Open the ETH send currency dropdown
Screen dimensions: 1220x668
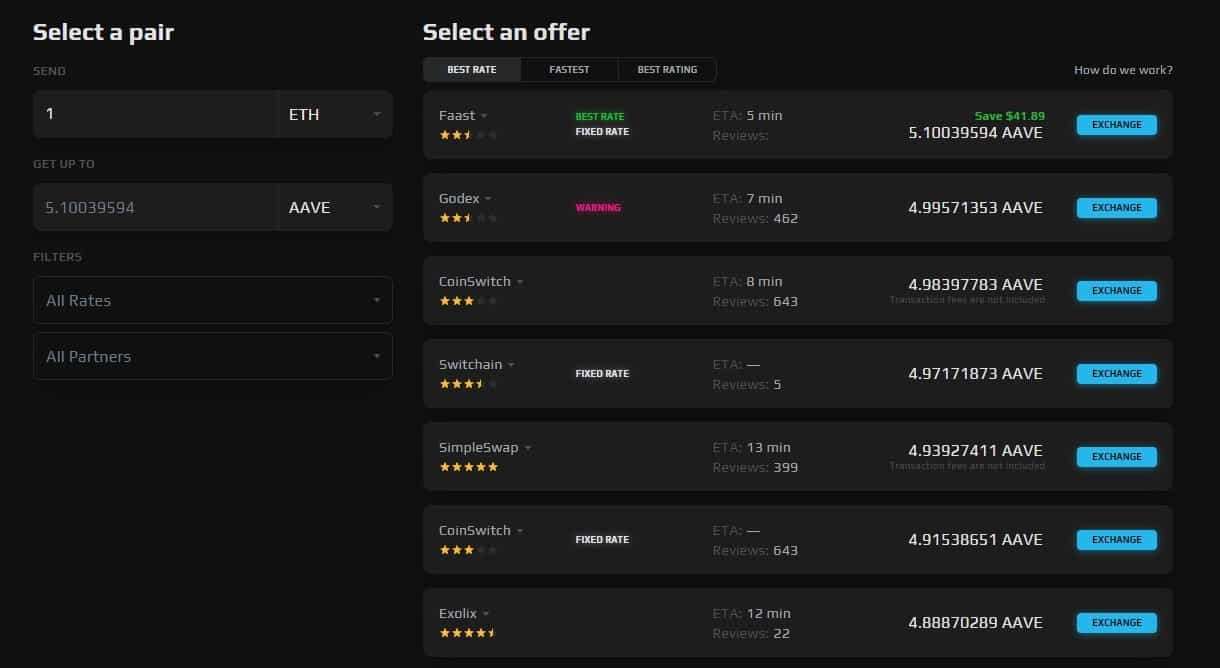click(334, 115)
